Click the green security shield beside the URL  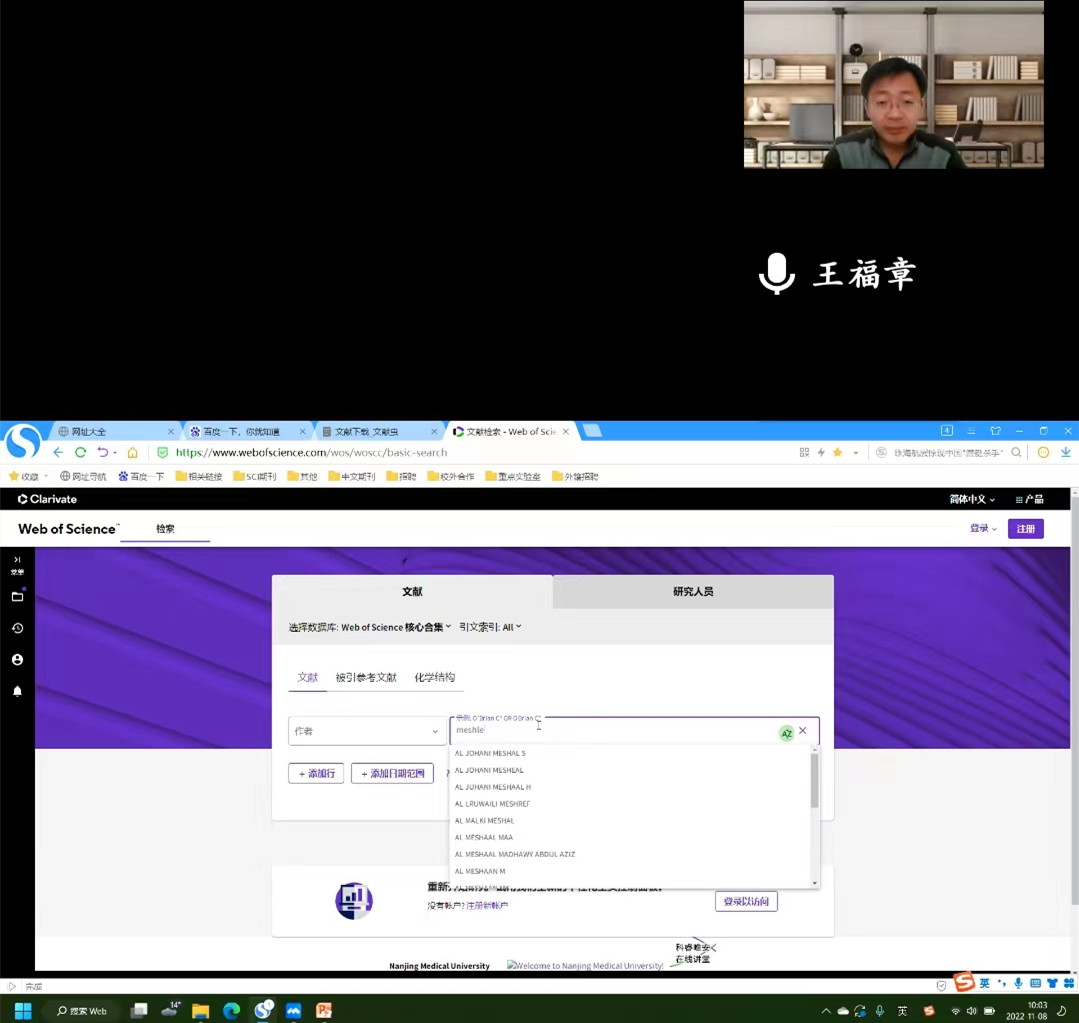click(162, 452)
